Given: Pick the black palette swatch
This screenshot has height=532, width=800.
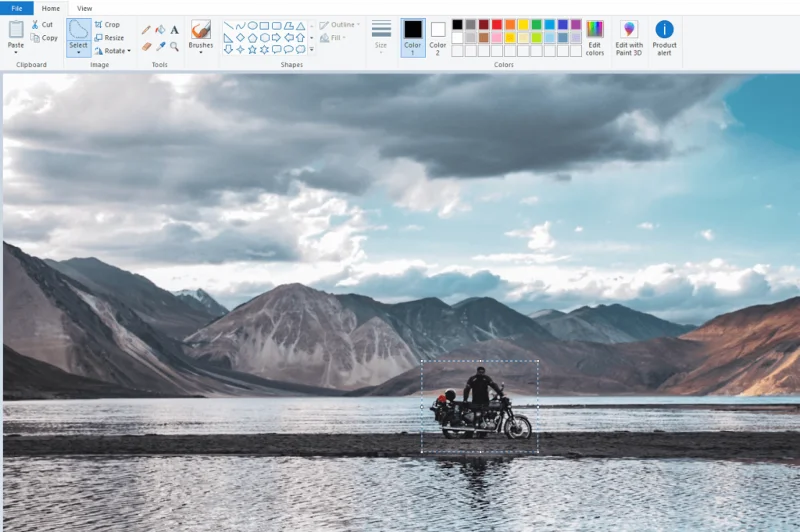Looking at the screenshot, I should pyautogui.click(x=458, y=24).
